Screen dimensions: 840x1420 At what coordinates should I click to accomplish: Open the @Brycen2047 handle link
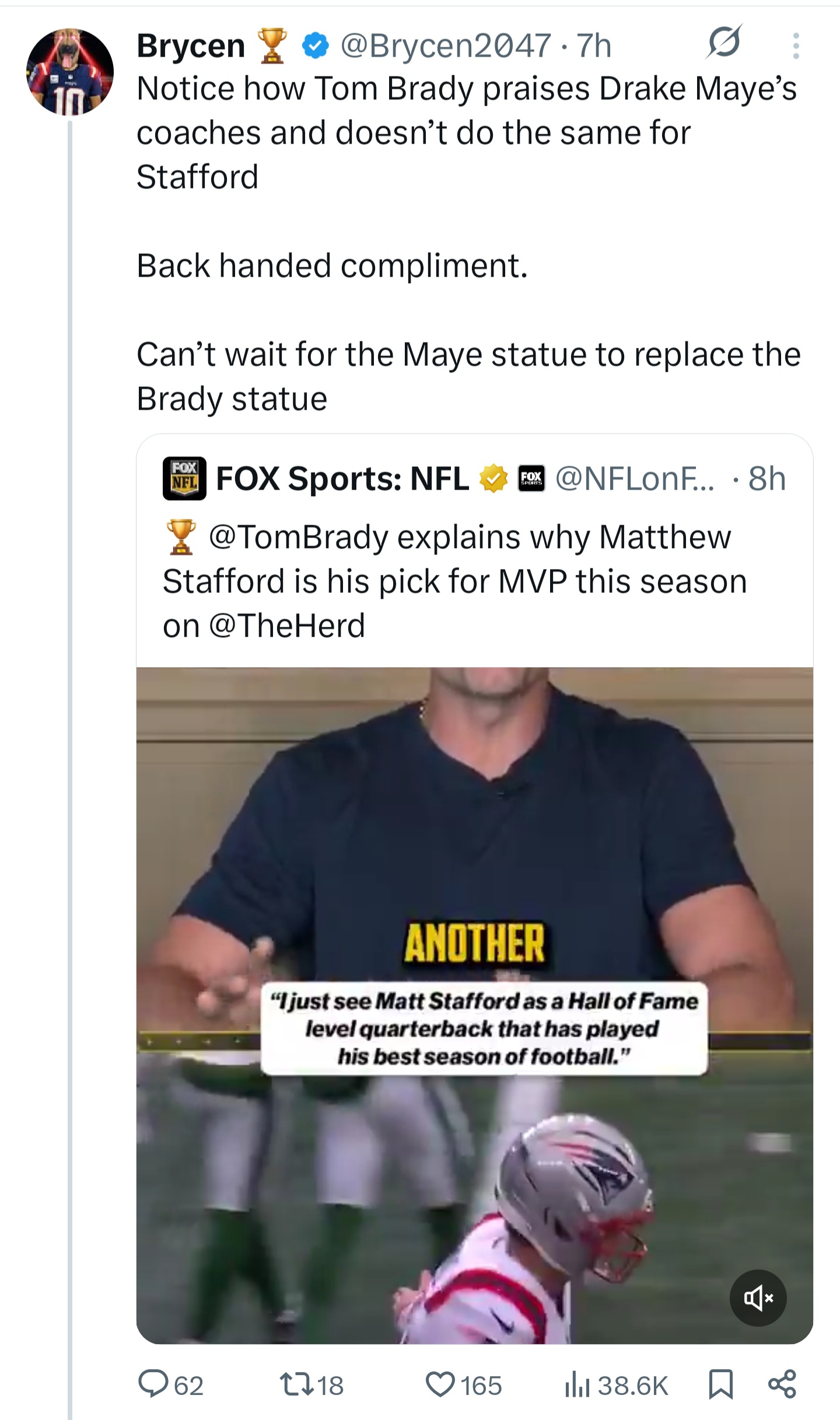446,46
